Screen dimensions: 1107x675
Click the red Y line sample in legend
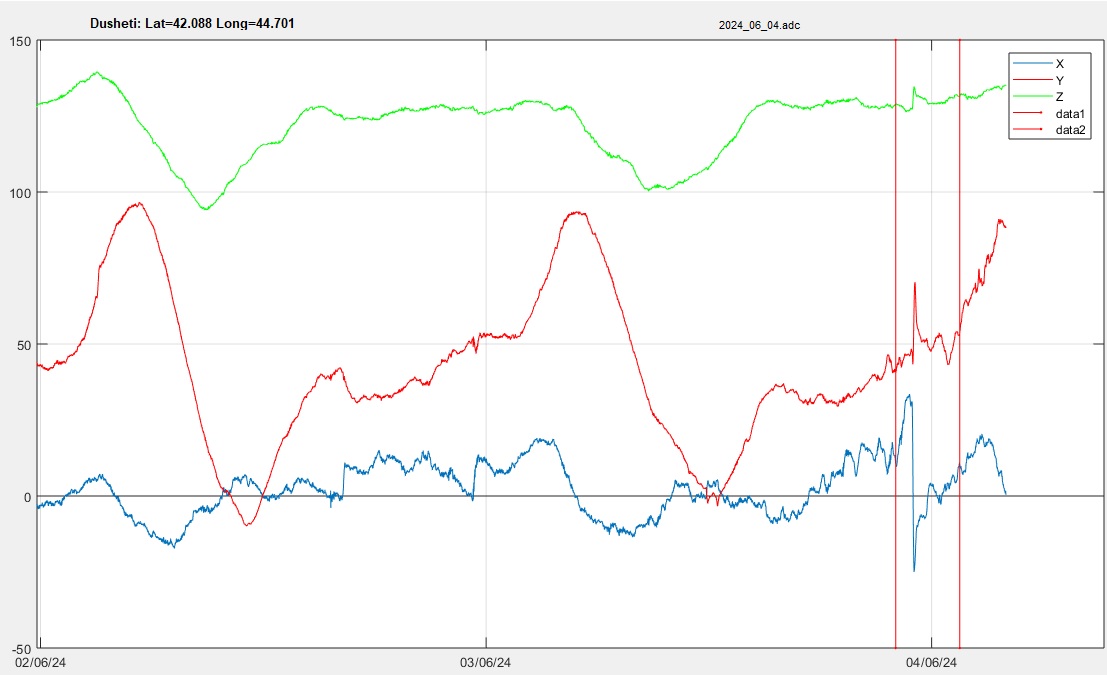(1033, 80)
